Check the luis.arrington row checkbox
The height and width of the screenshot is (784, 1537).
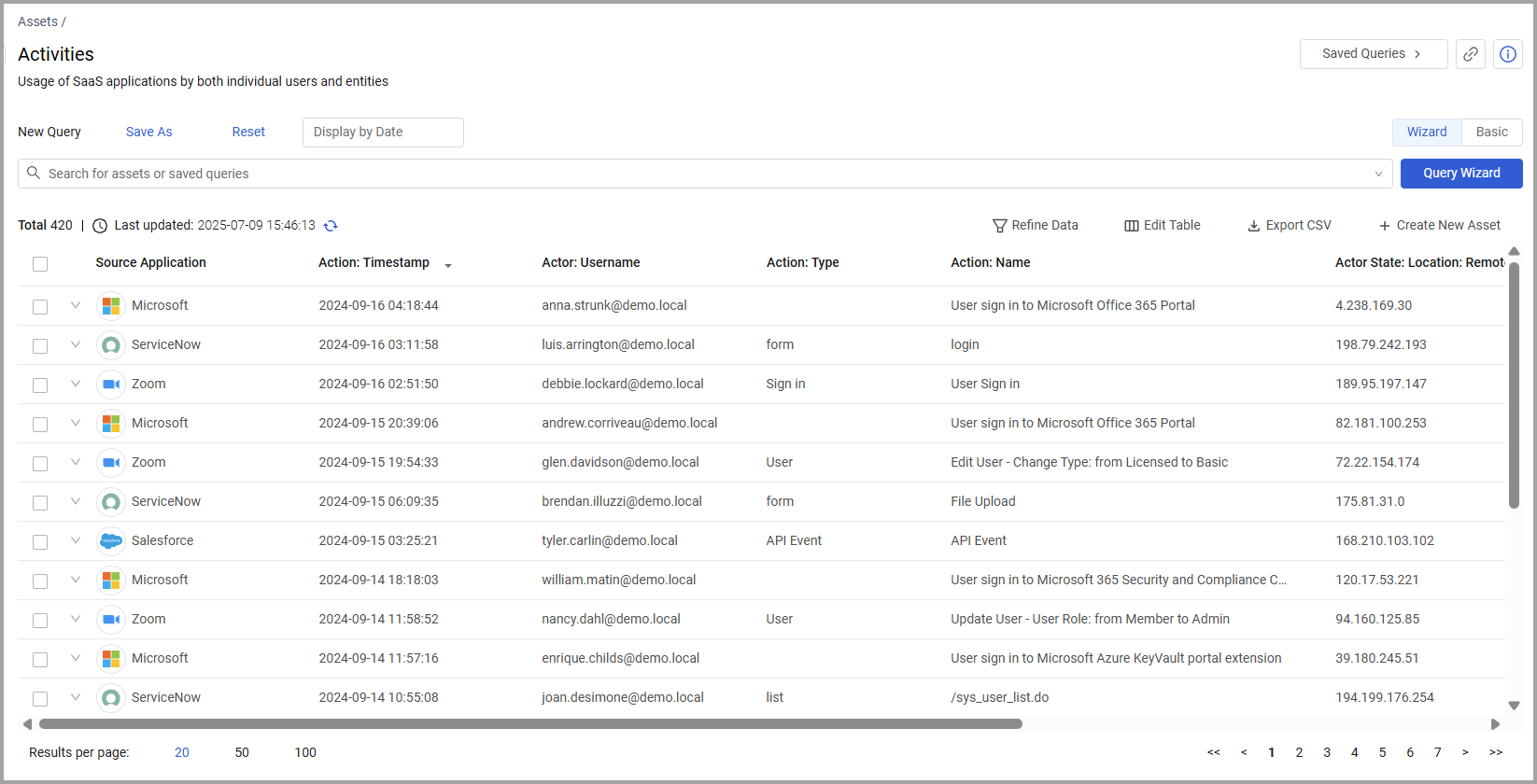(x=40, y=346)
